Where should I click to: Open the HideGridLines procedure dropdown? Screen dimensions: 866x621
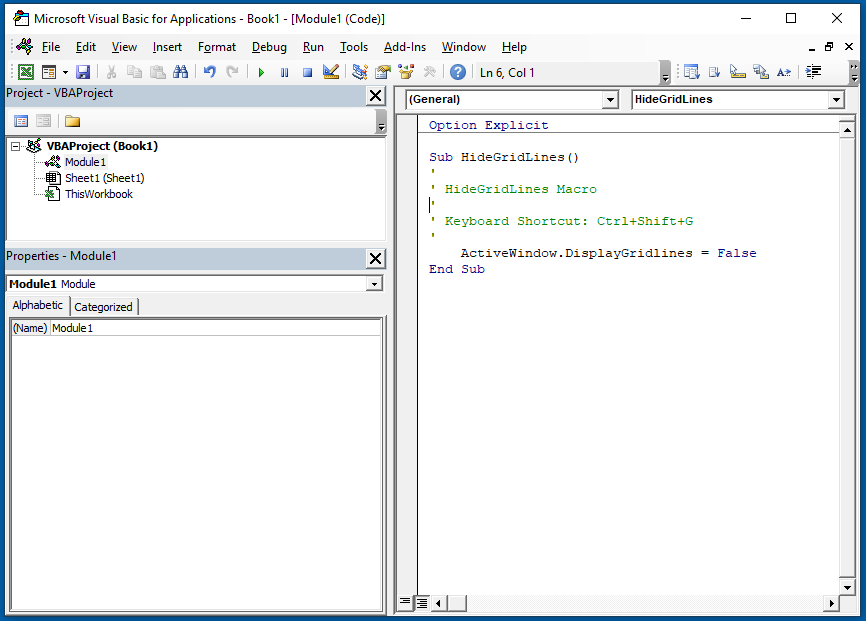(x=838, y=99)
